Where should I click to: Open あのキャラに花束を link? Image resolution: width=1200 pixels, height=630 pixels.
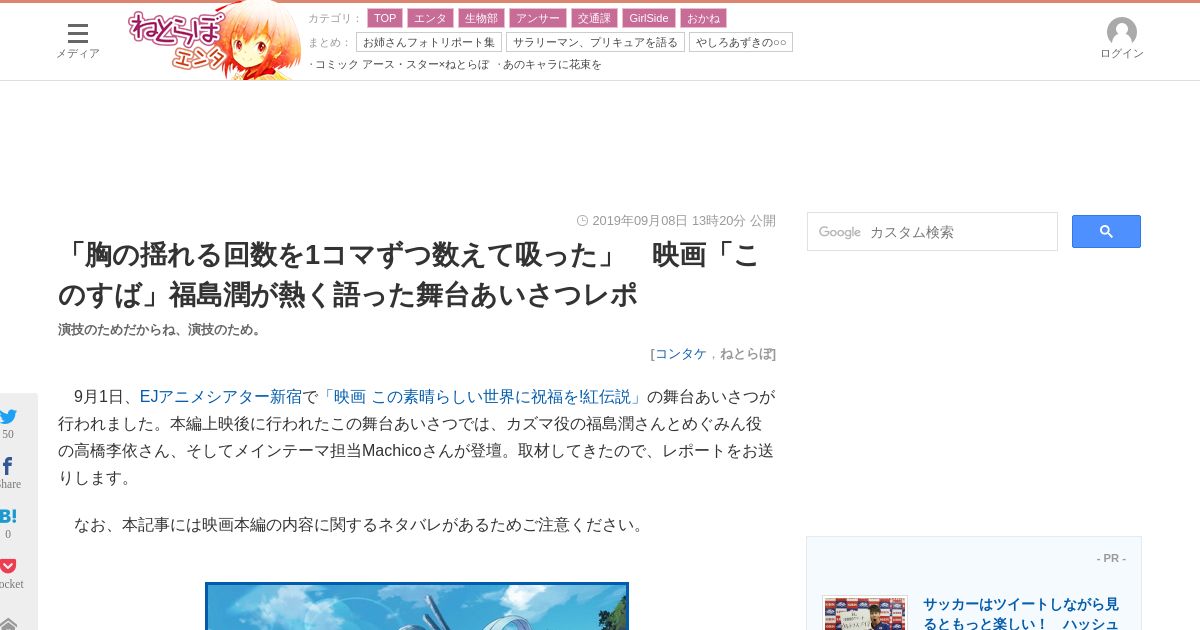[551, 65]
